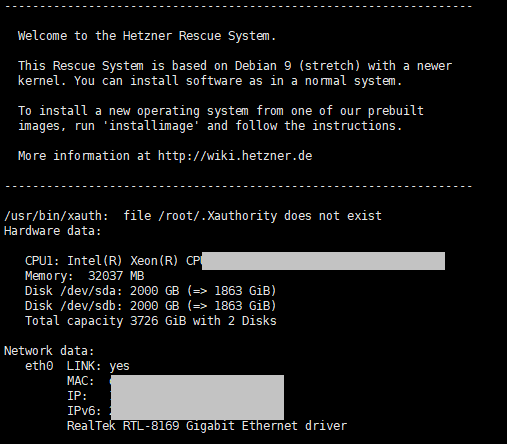The image size is (507, 444).
Task: Click the redacted CPU model box
Action: pyautogui.click(x=323, y=261)
